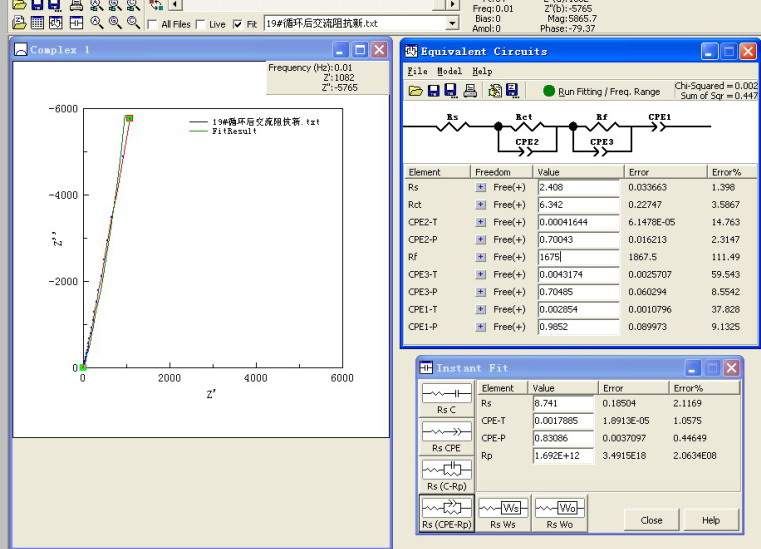Click the Rct value input field

pos(578,204)
